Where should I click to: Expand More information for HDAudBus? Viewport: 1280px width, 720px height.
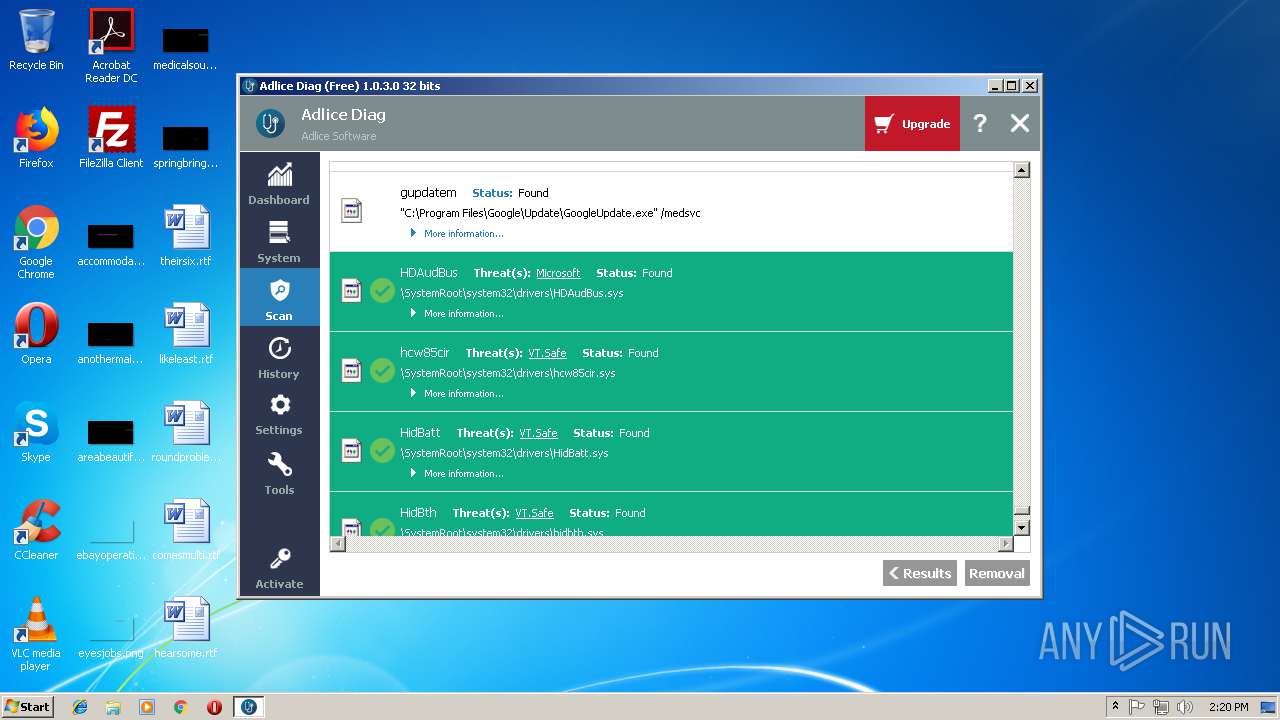(x=457, y=314)
